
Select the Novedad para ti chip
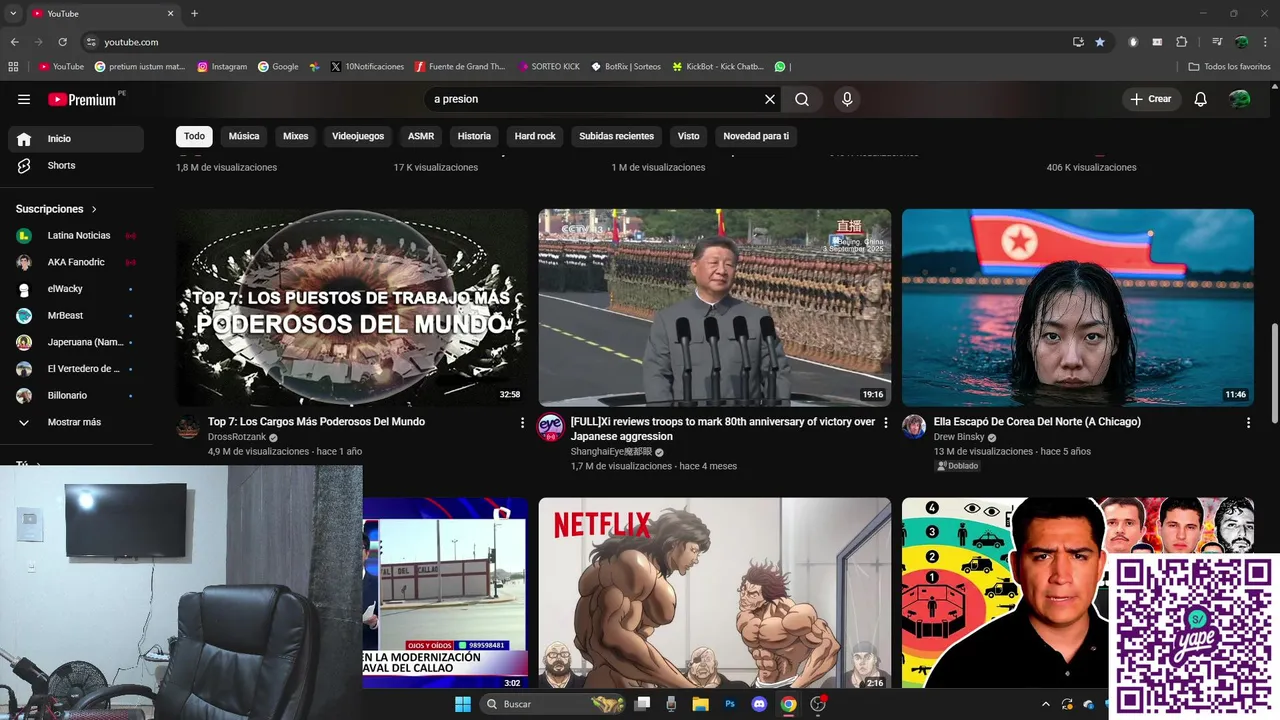click(x=756, y=136)
